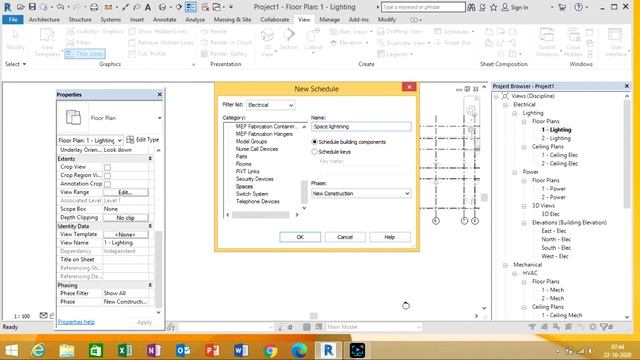Click the Thin Lines ribbon button

pyautogui.click(x=85, y=53)
